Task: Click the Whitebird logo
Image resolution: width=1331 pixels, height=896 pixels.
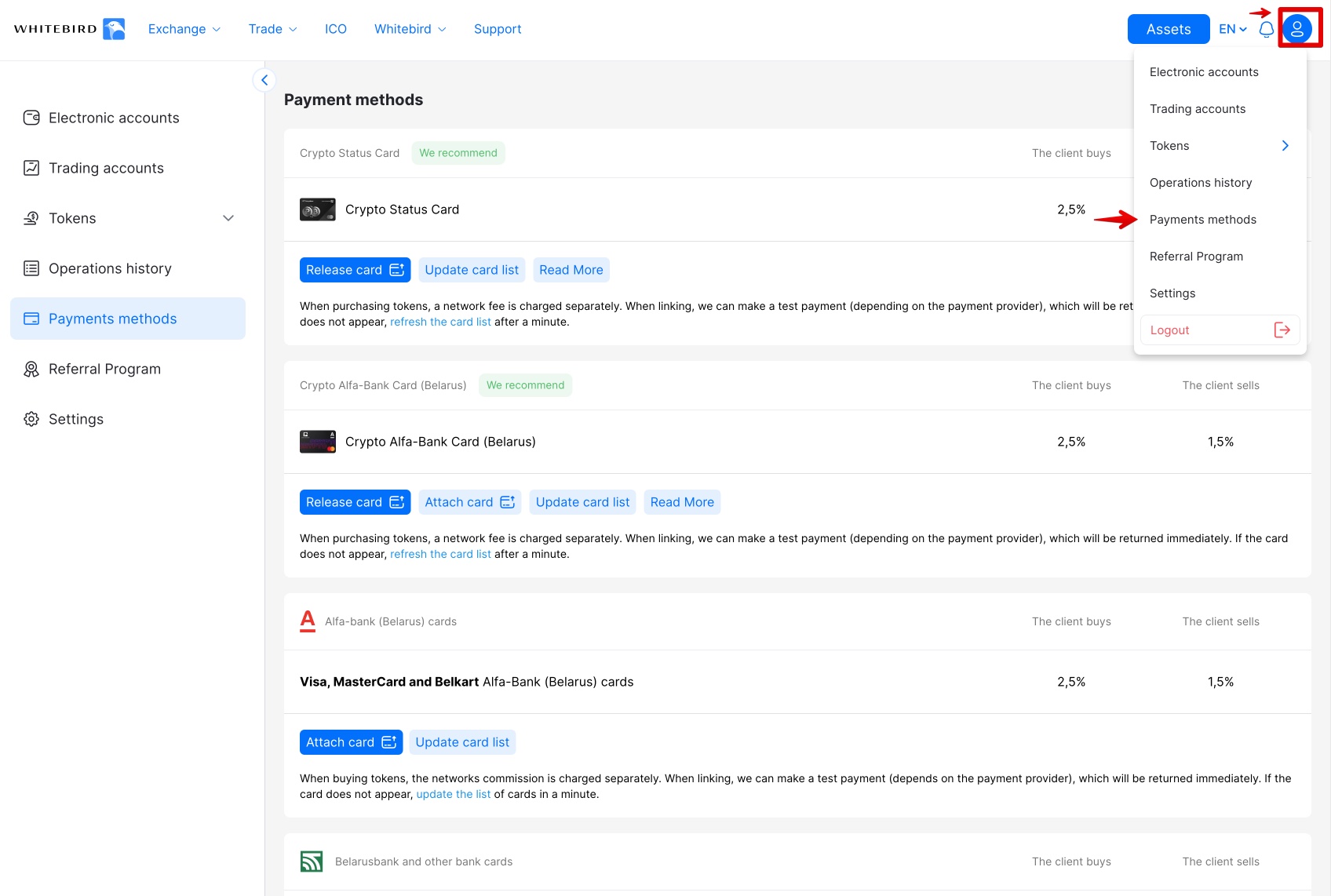Action: pyautogui.click(x=69, y=29)
